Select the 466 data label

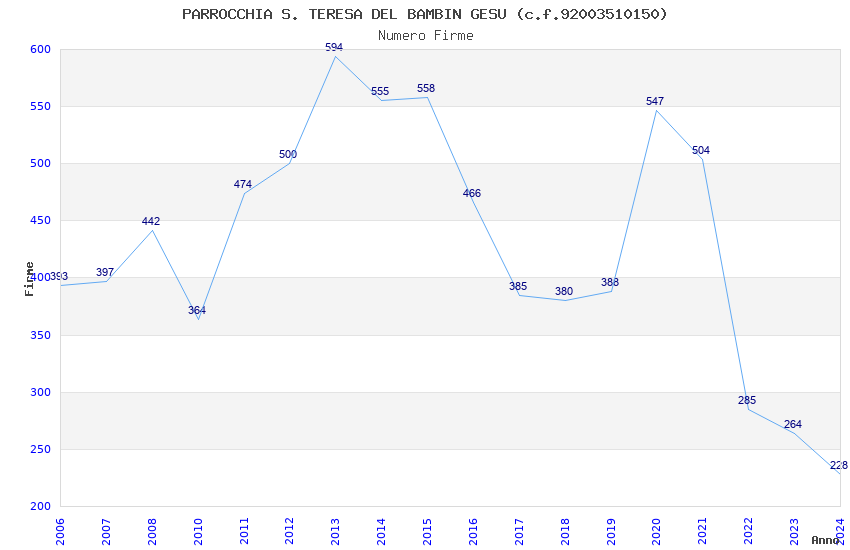pos(472,193)
